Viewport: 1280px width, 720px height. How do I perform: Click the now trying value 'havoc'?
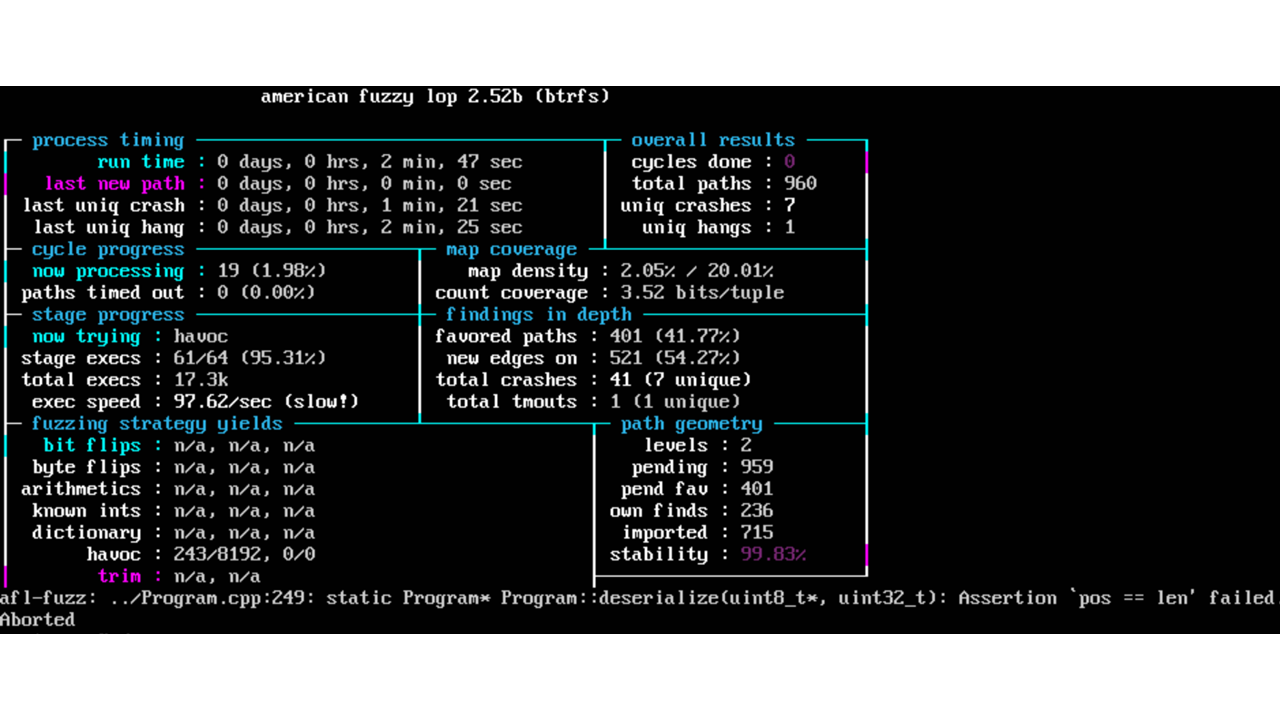(201, 337)
